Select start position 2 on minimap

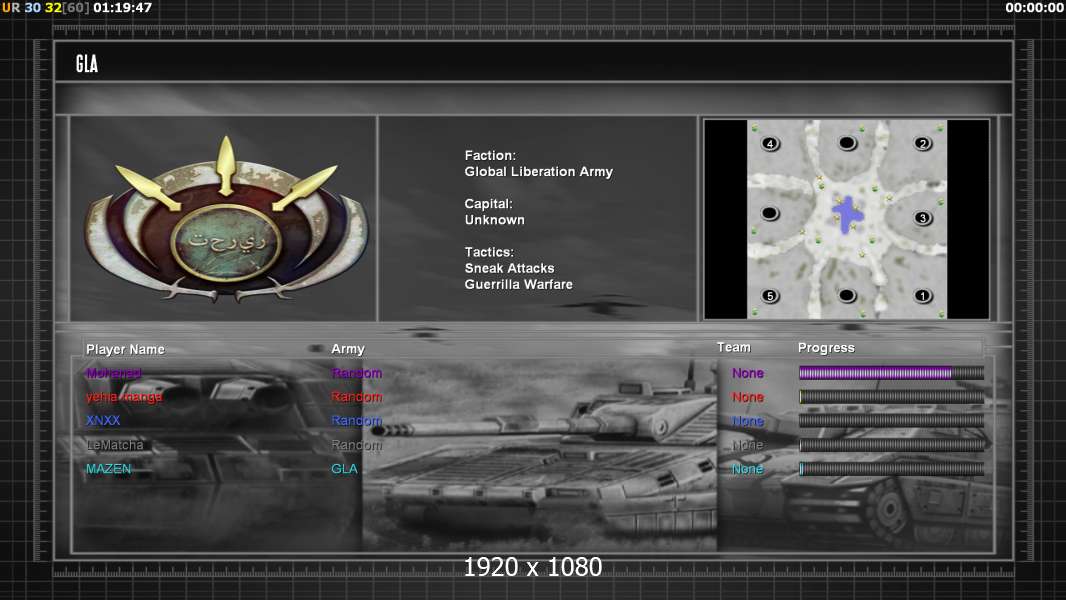(x=922, y=144)
